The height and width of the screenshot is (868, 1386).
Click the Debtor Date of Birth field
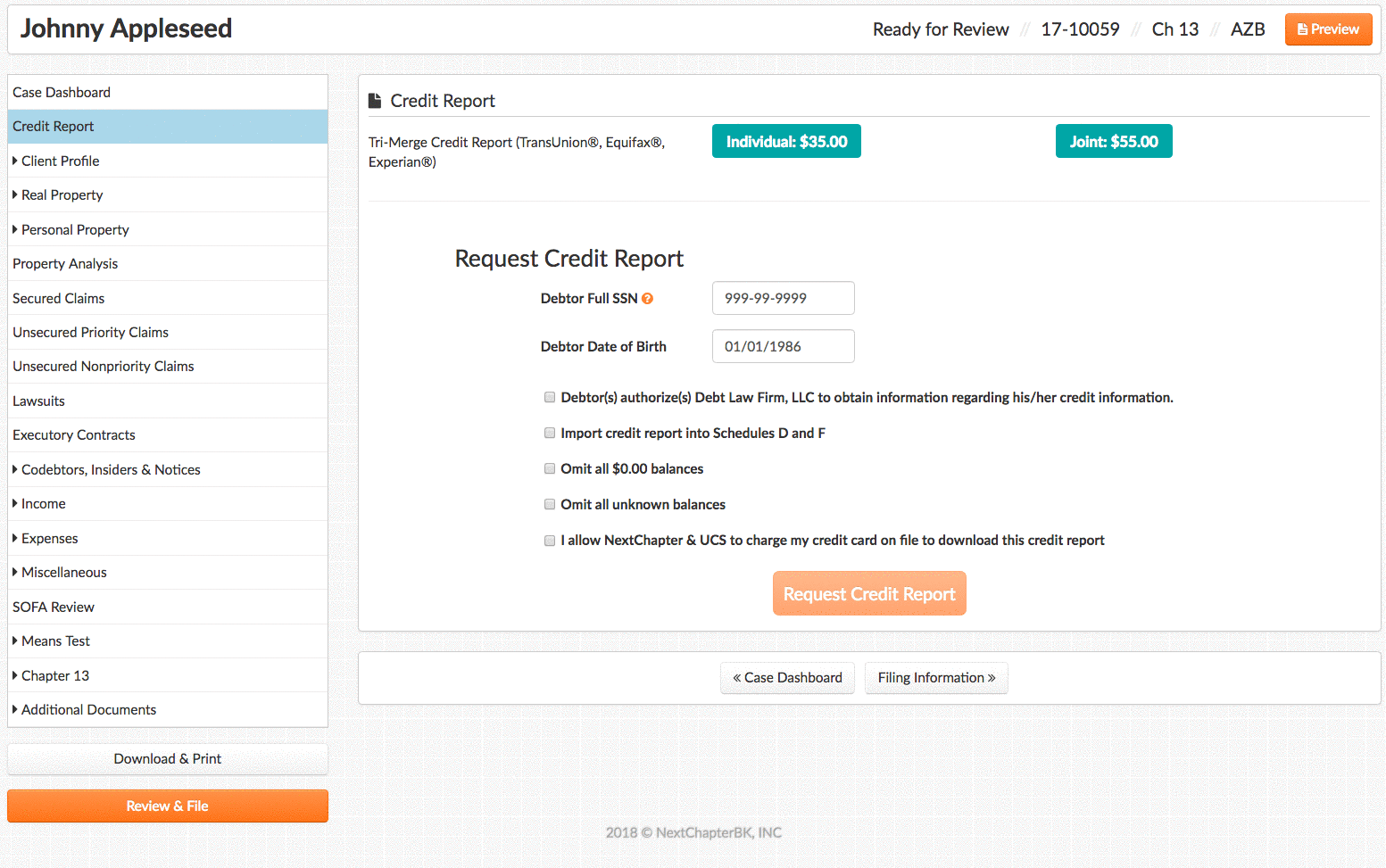783,347
